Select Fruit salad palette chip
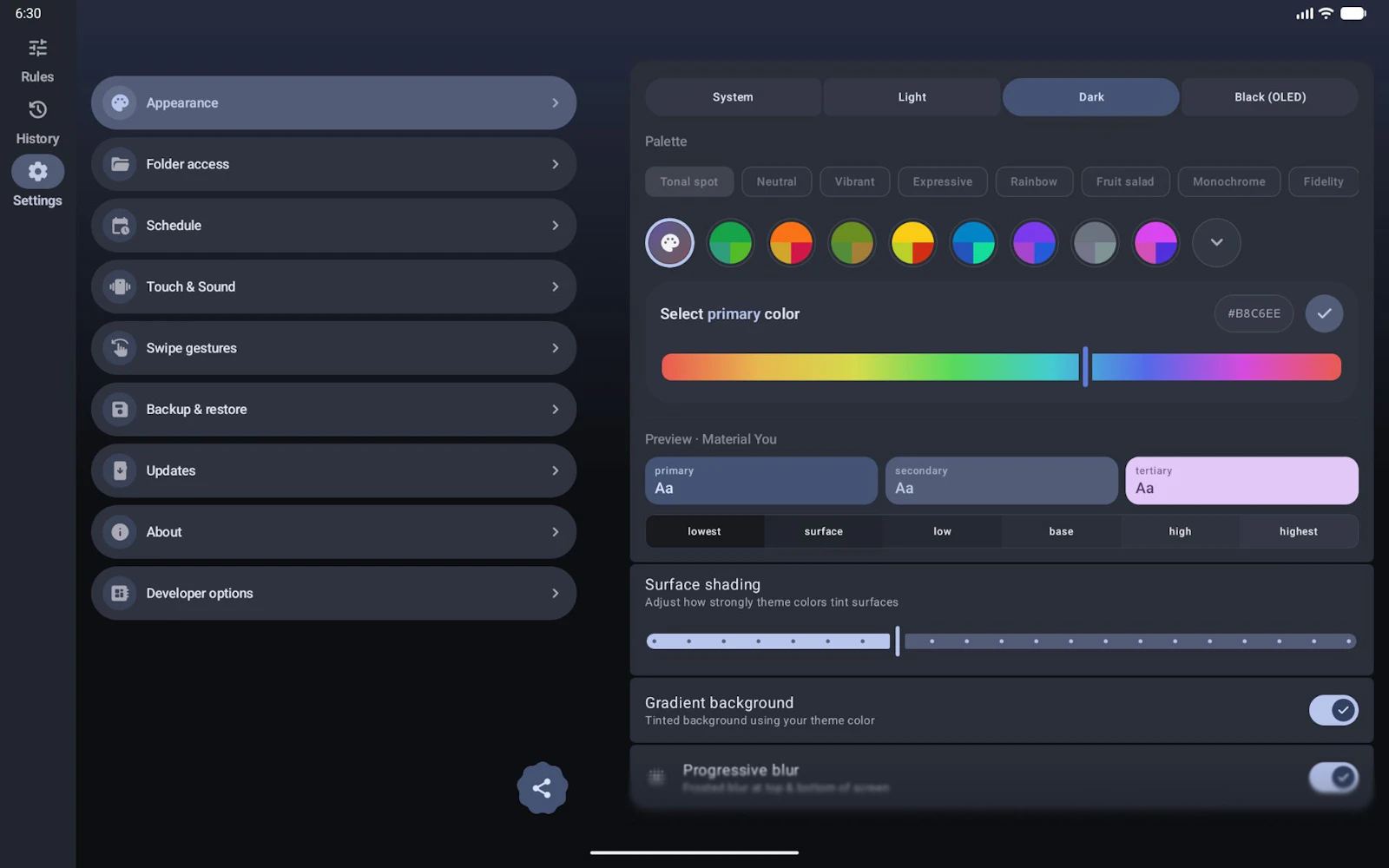This screenshot has width=1389, height=868. click(1125, 181)
